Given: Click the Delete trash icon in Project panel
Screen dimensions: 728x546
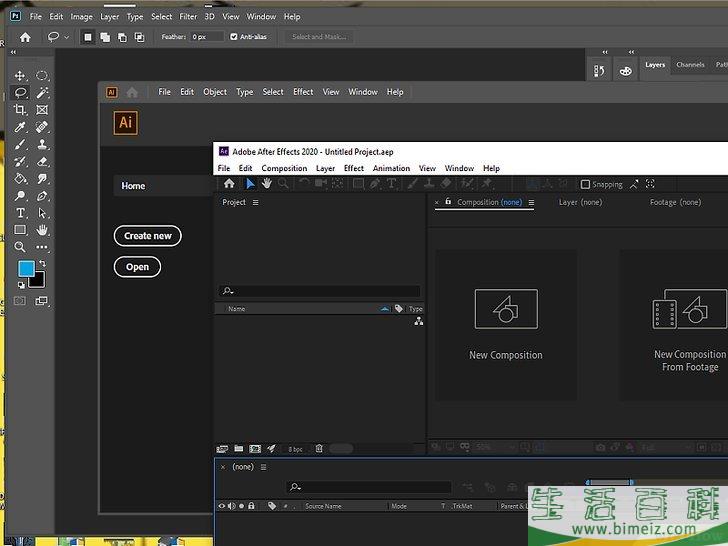Looking at the screenshot, I should (x=319, y=448).
